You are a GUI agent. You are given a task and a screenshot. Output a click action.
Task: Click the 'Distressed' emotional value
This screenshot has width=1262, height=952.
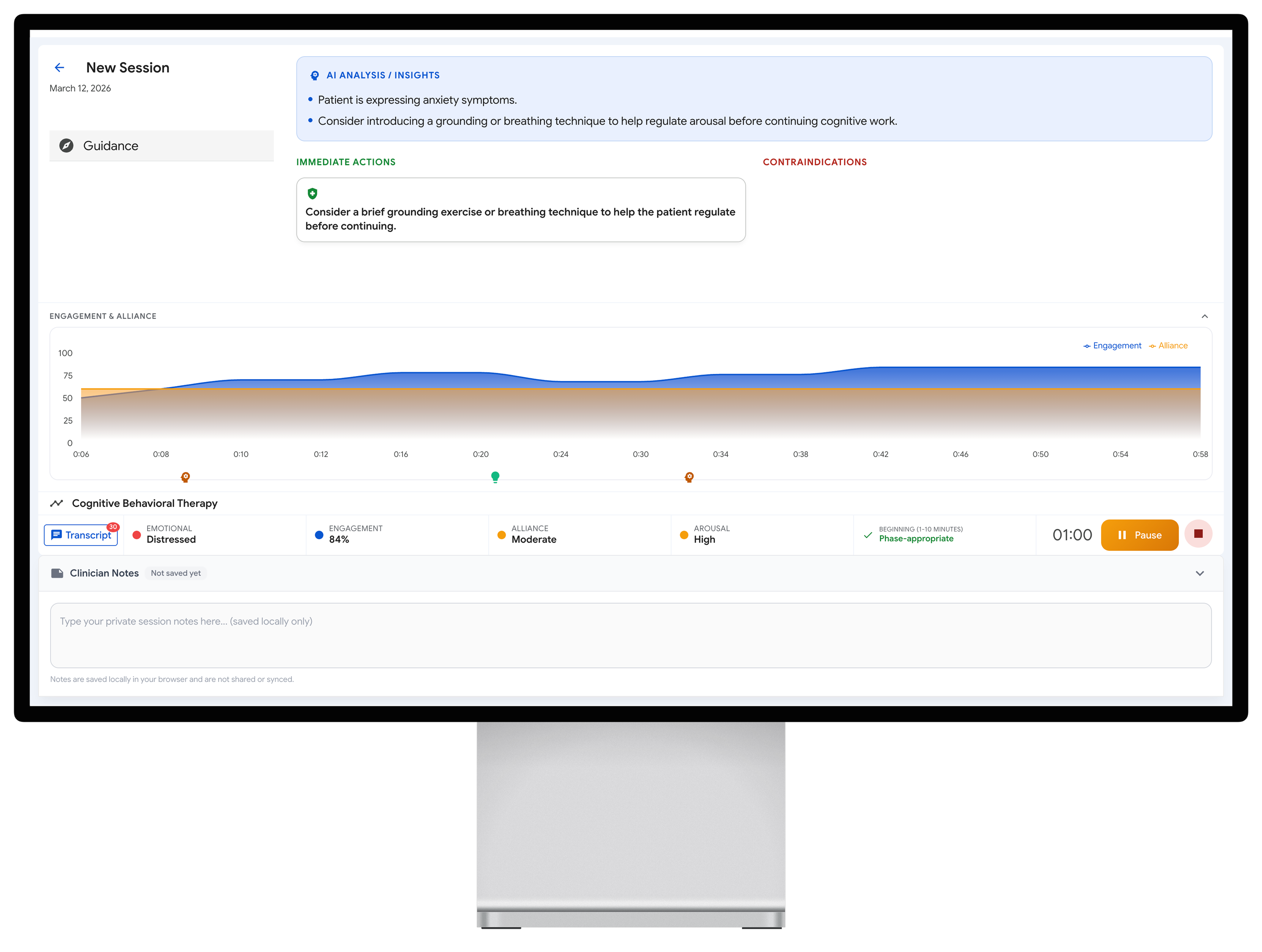tap(171, 540)
